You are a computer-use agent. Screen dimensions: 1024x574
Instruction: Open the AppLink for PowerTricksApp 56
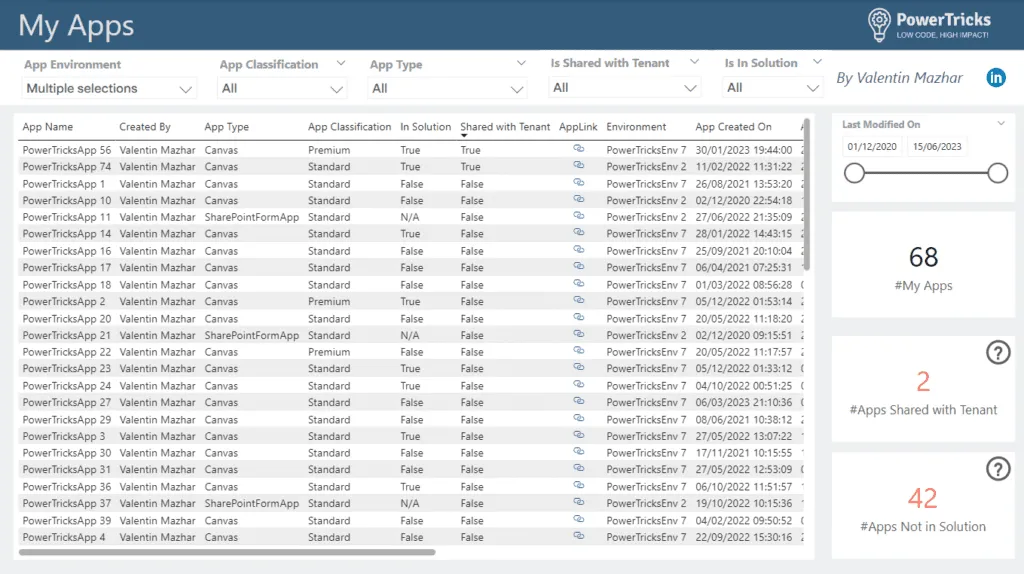579,149
